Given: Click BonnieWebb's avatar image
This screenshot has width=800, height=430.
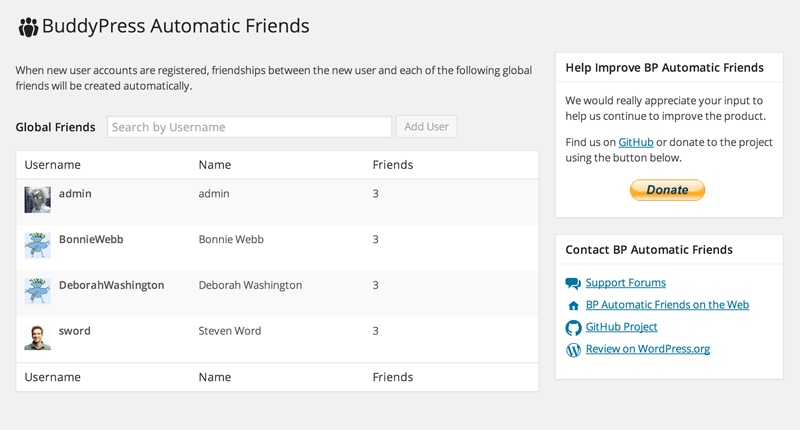Looking at the screenshot, I should [37, 245].
